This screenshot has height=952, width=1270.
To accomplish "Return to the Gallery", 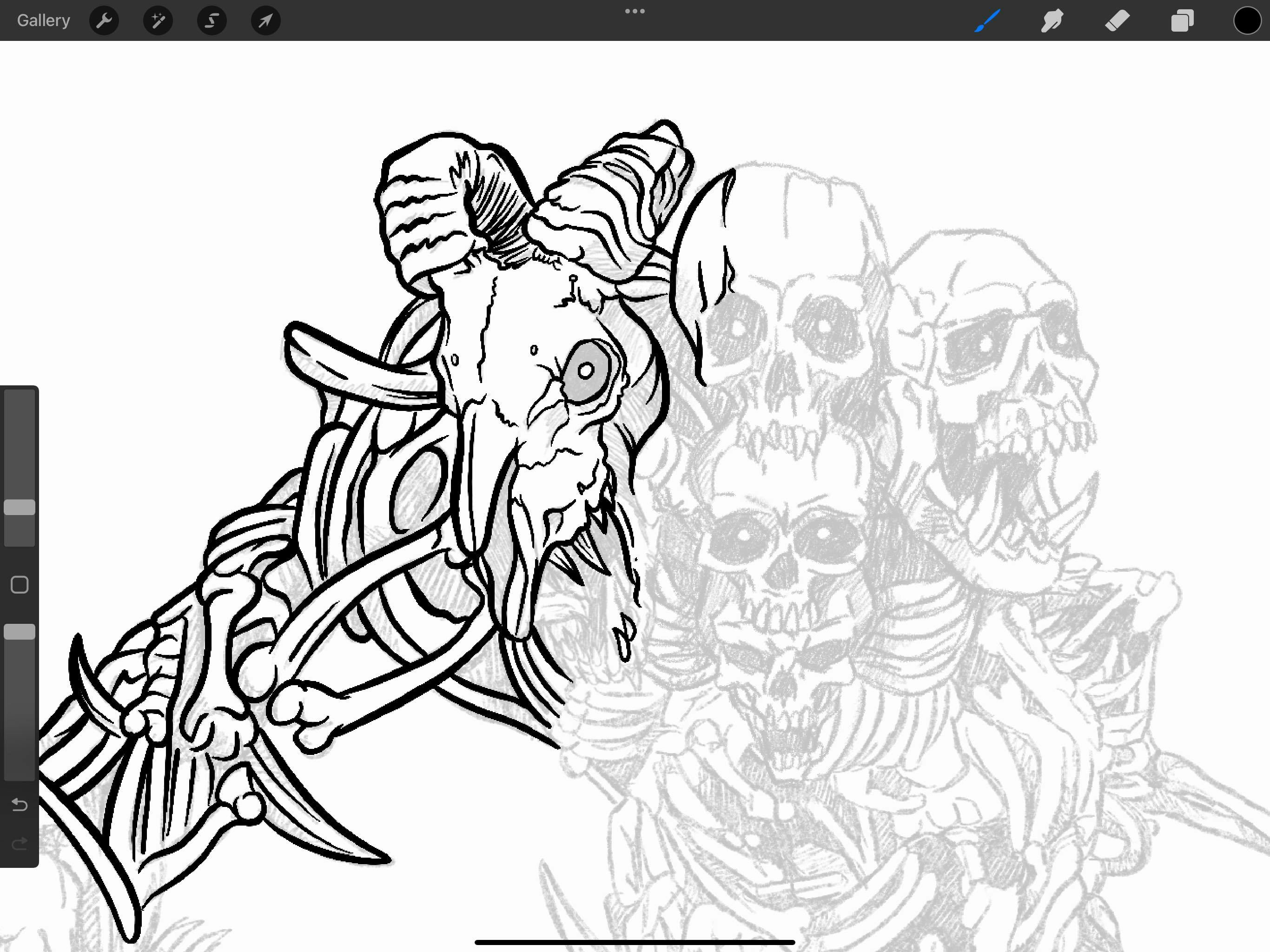I will [x=44, y=20].
